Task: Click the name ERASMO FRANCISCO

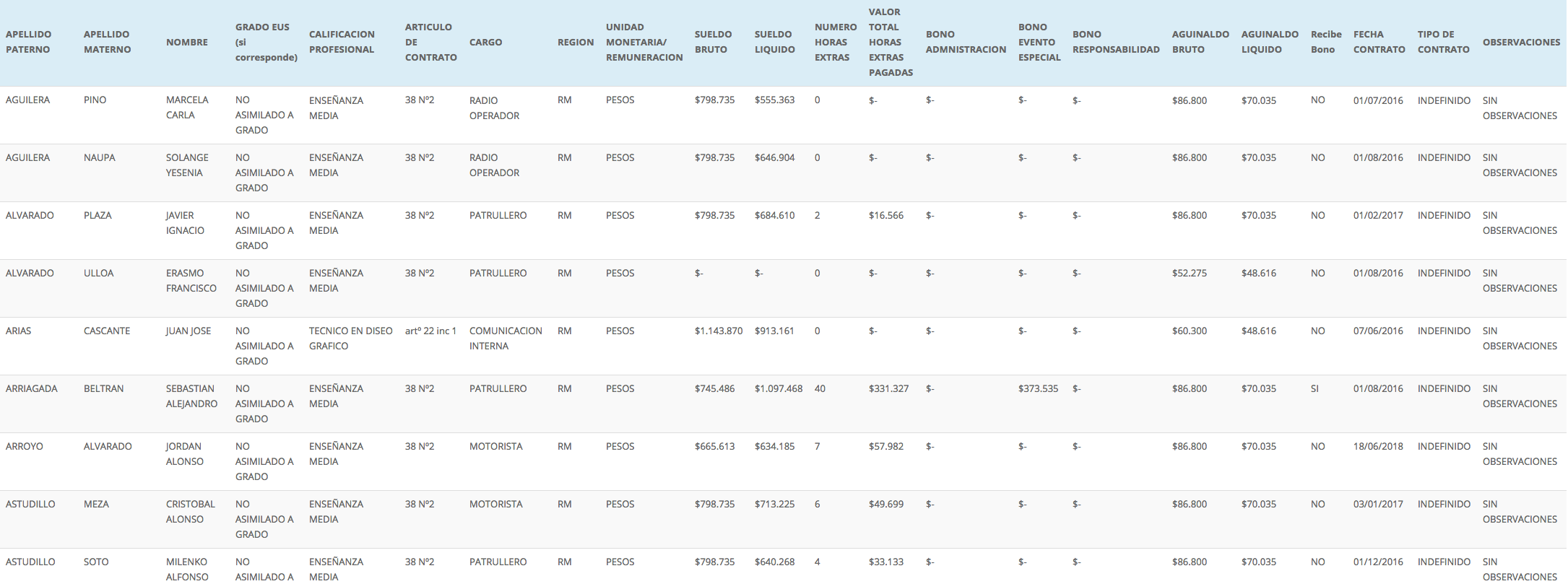Action: 191,280
